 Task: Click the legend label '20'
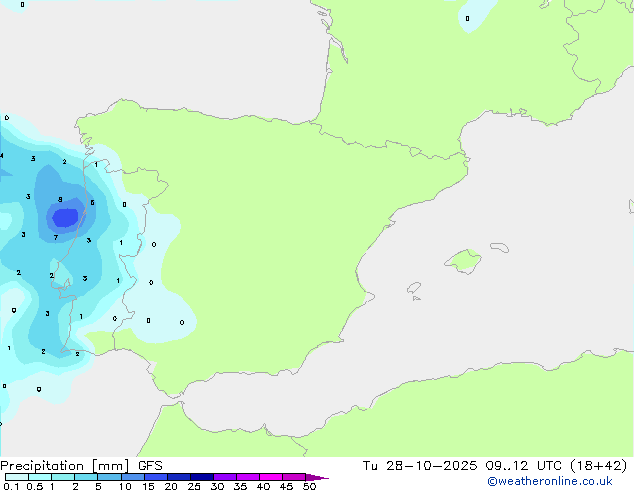[171, 486]
